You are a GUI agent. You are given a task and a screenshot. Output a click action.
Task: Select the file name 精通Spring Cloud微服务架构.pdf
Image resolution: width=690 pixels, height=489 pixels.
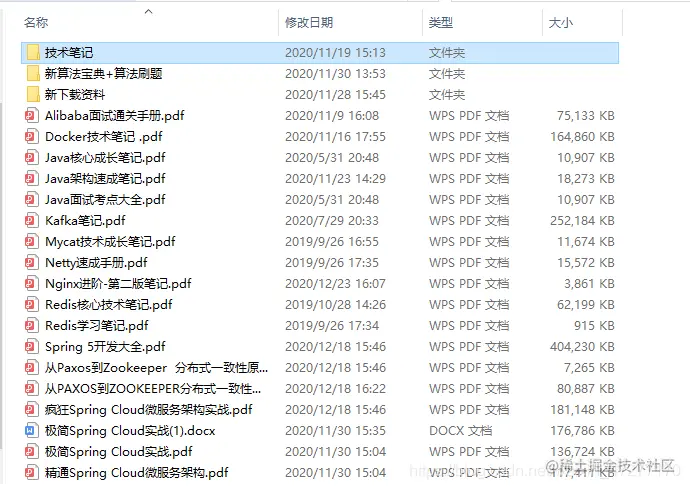point(136,473)
